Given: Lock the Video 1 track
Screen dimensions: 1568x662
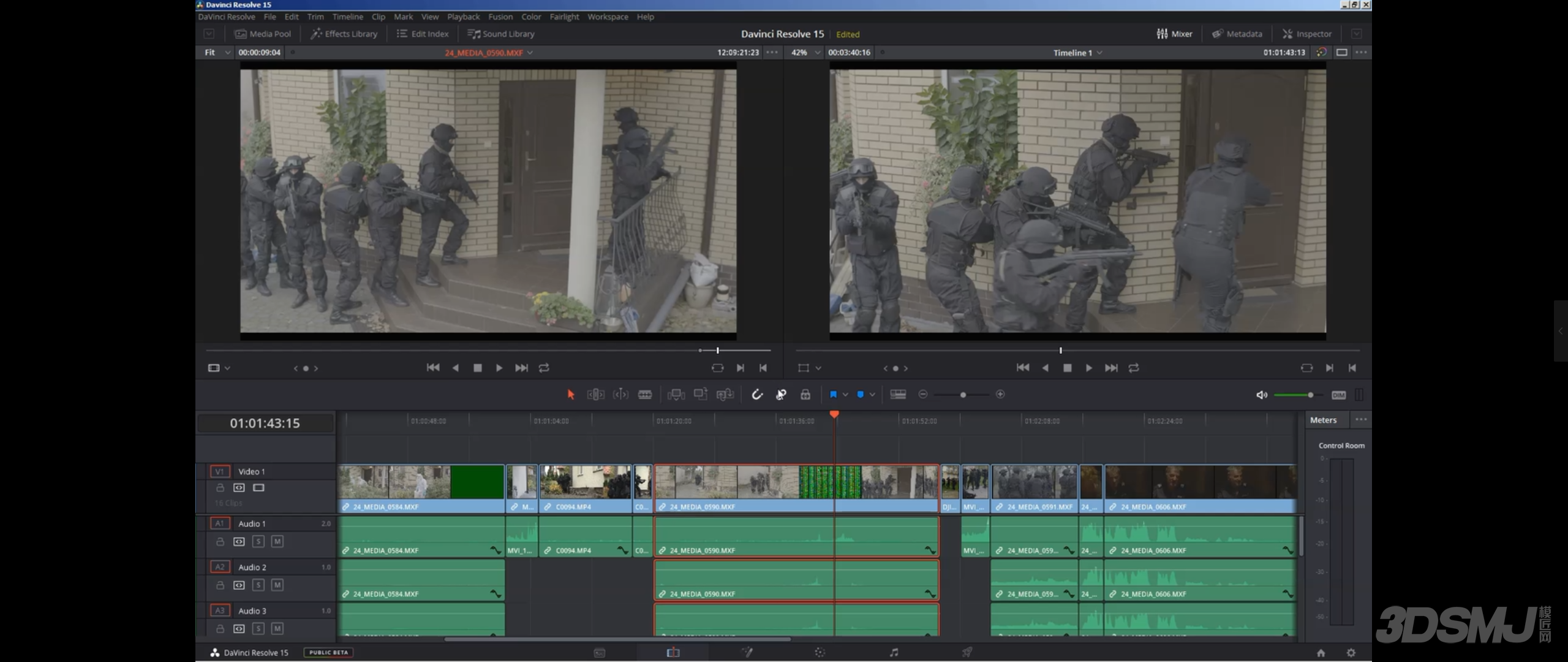Looking at the screenshot, I should [220, 488].
